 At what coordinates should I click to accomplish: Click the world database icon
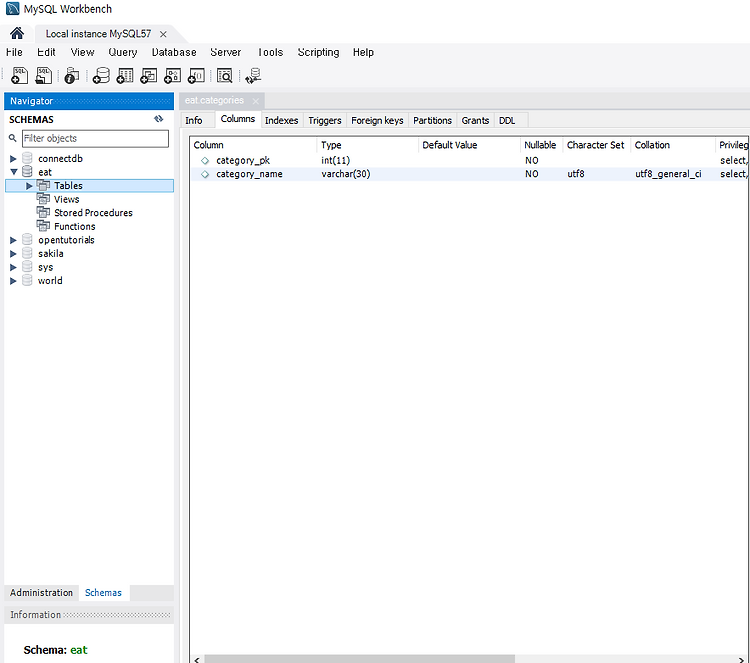click(x=27, y=280)
